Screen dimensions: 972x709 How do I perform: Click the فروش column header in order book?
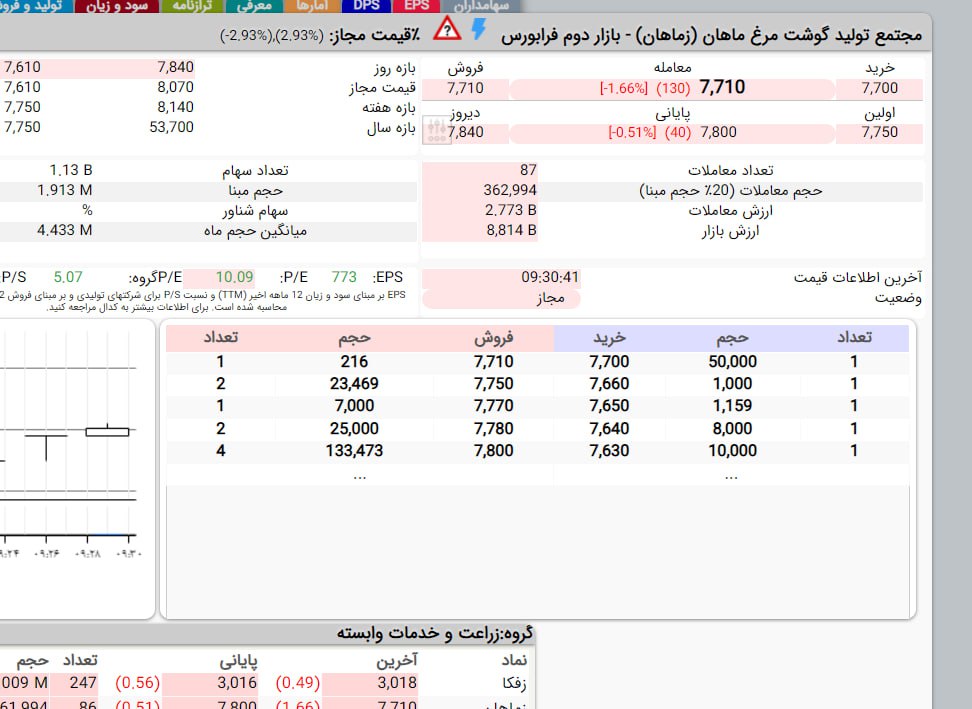tap(494, 338)
